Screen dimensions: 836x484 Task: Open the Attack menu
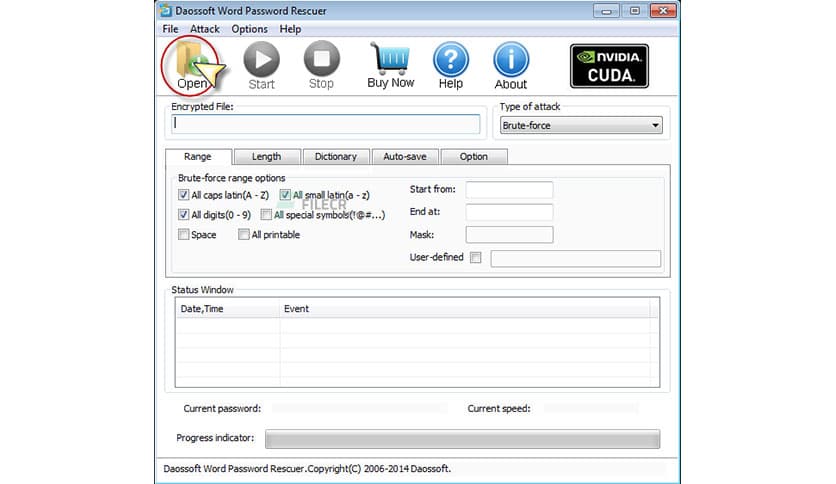(x=205, y=29)
